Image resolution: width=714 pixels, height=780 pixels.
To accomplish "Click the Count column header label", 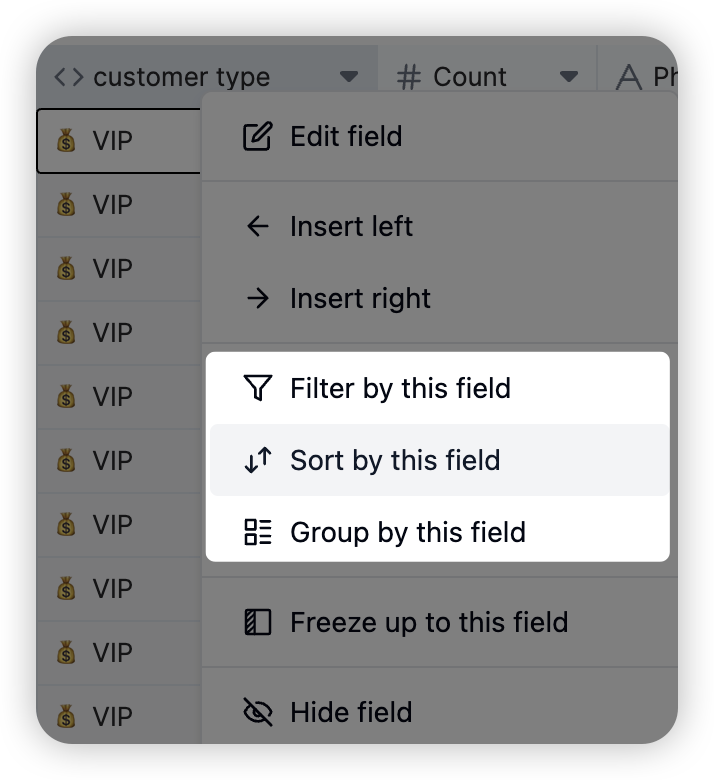I will click(x=470, y=77).
